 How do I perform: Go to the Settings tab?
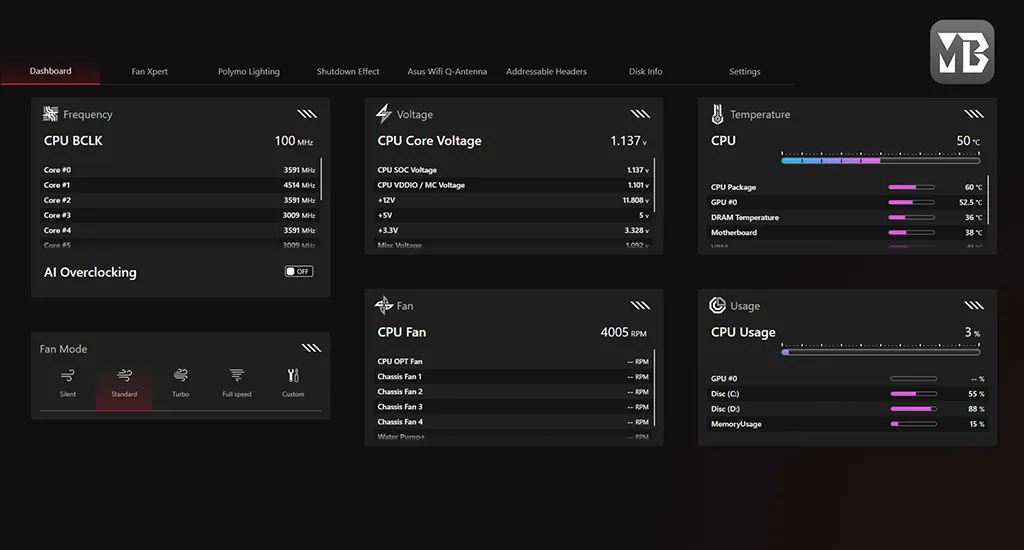744,72
